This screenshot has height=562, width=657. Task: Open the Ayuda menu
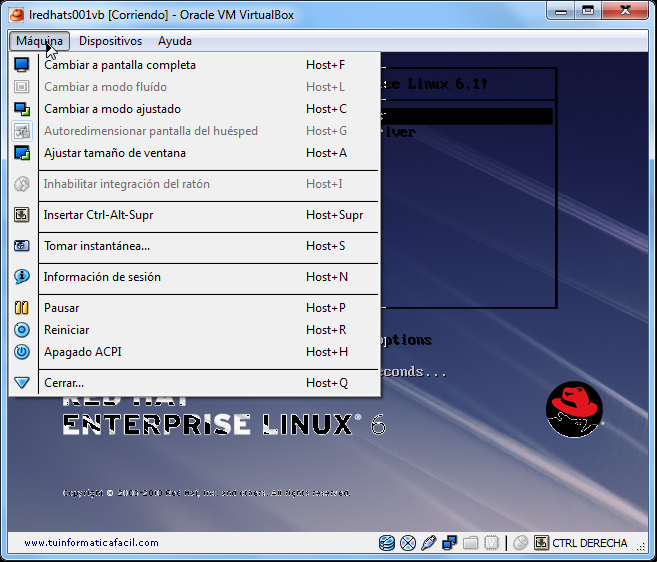coord(175,41)
